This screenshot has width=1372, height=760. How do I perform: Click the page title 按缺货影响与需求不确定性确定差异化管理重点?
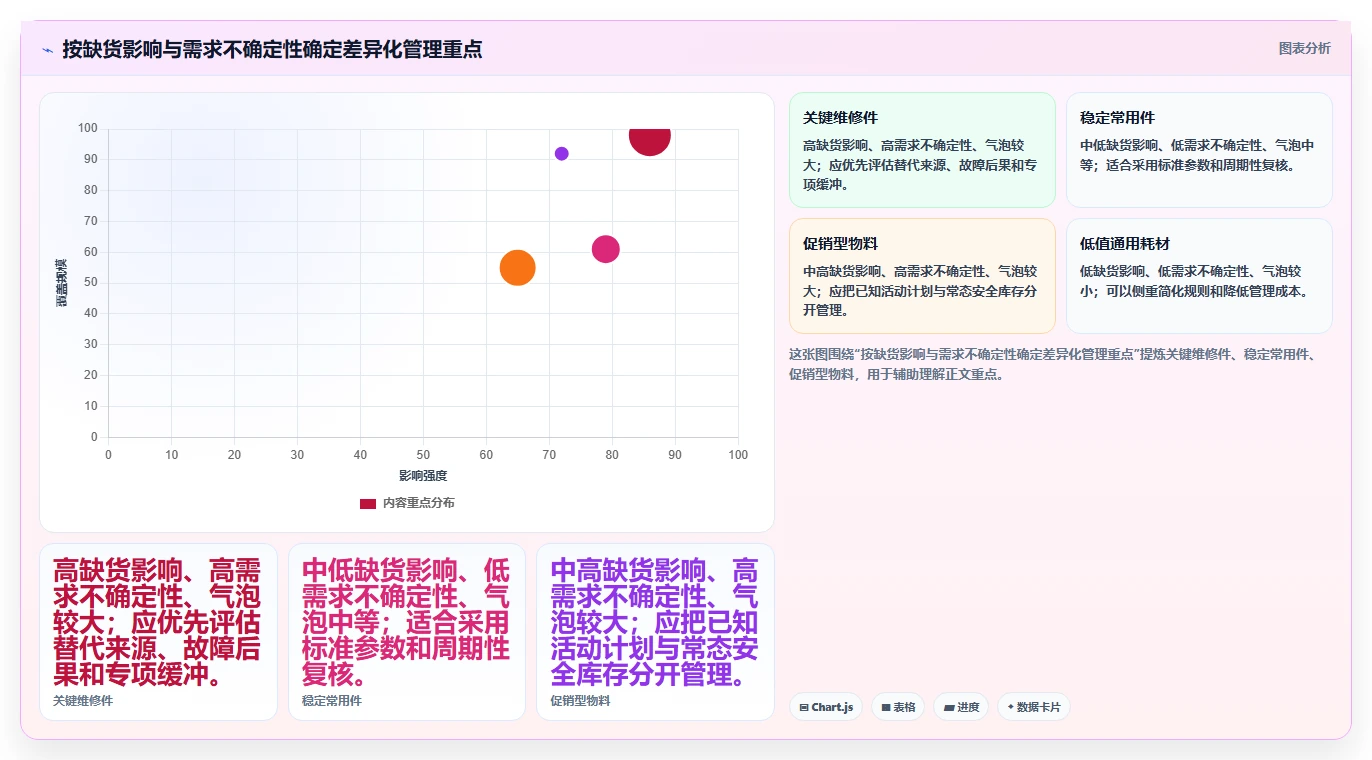(272, 49)
